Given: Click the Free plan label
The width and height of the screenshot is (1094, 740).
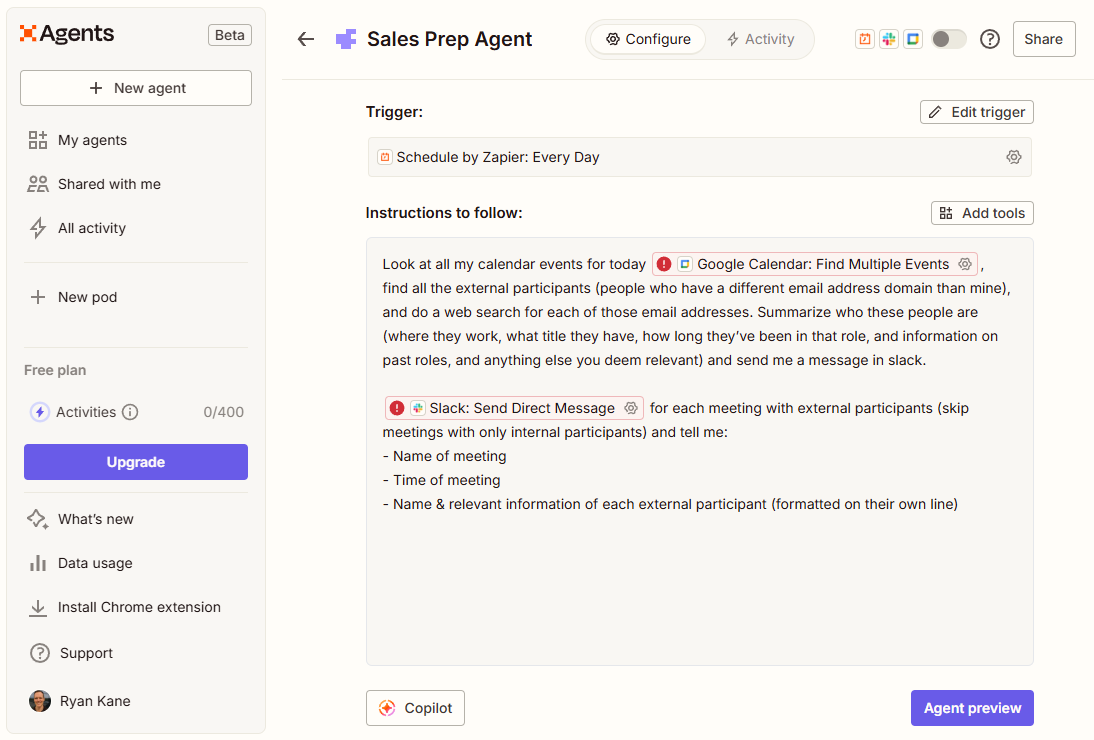Looking at the screenshot, I should [55, 370].
